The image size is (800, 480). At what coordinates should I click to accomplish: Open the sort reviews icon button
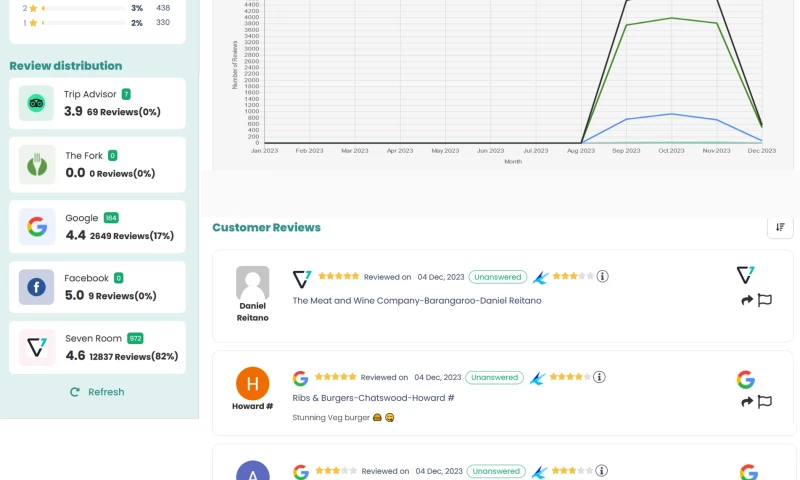(x=780, y=228)
